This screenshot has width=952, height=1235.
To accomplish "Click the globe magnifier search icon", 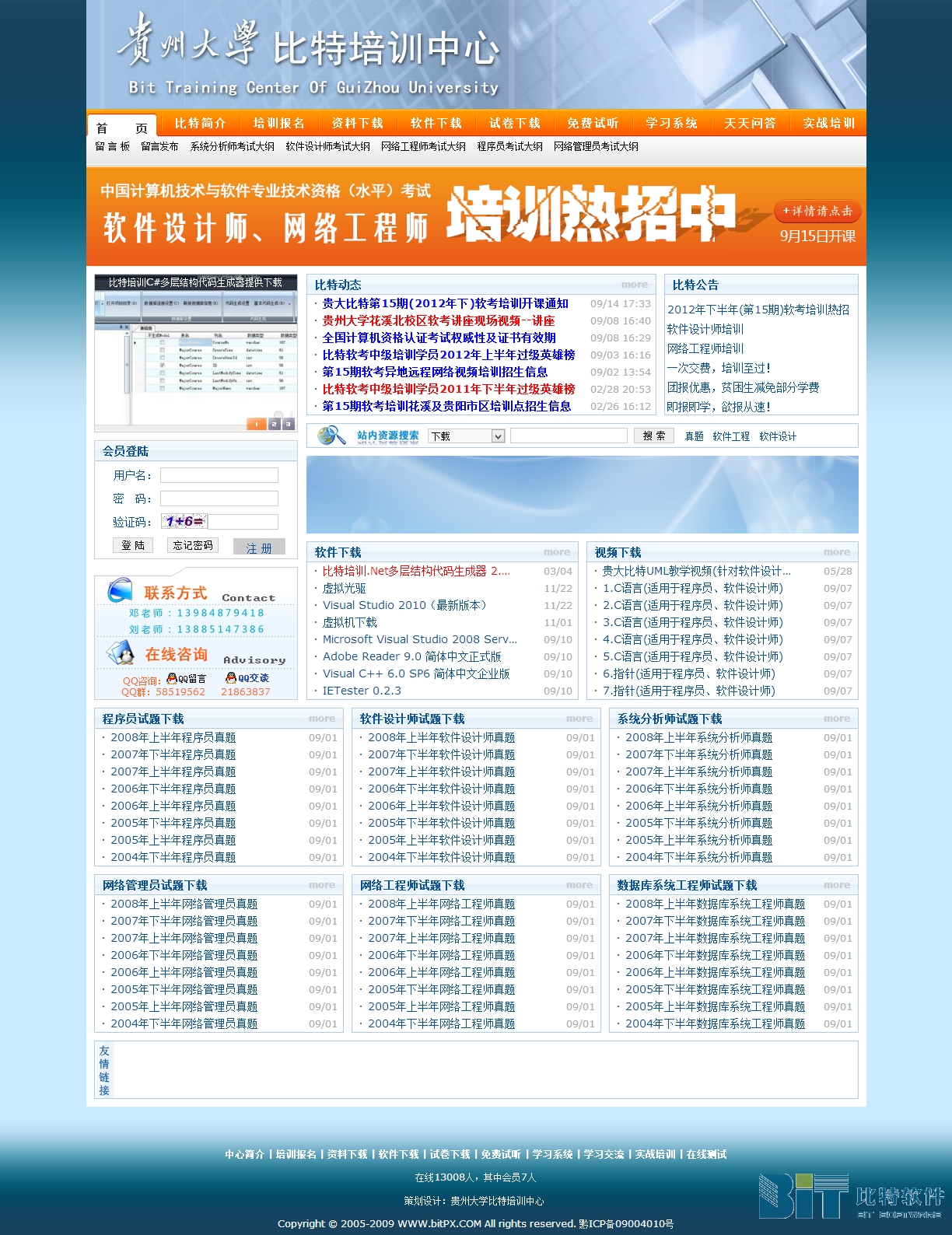I will pyautogui.click(x=331, y=436).
